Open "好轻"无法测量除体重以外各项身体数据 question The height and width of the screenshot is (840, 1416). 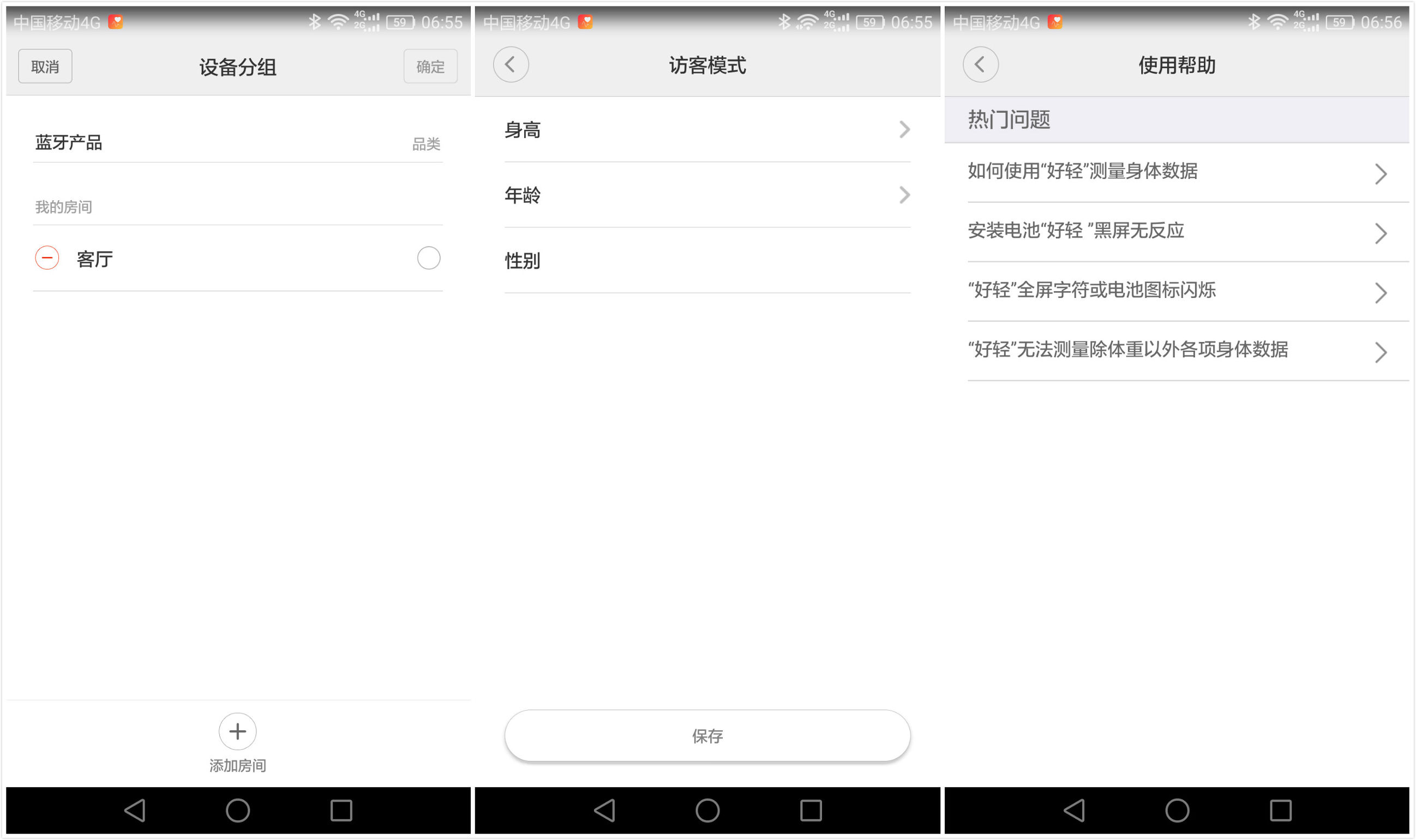[1381, 352]
